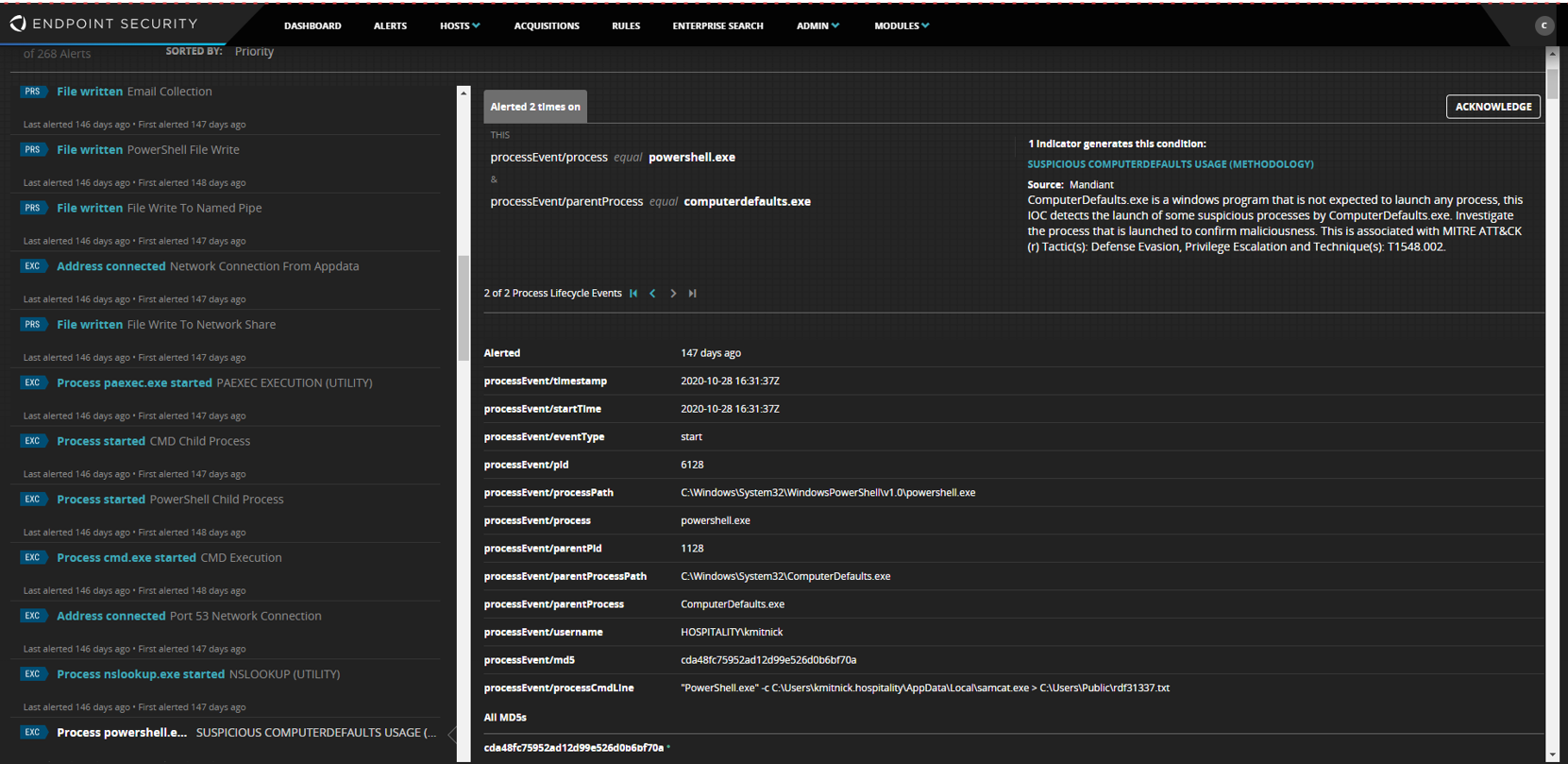This screenshot has height=764, width=1568.
Task: Expand the HOSTS dropdown menu
Action: (x=460, y=25)
